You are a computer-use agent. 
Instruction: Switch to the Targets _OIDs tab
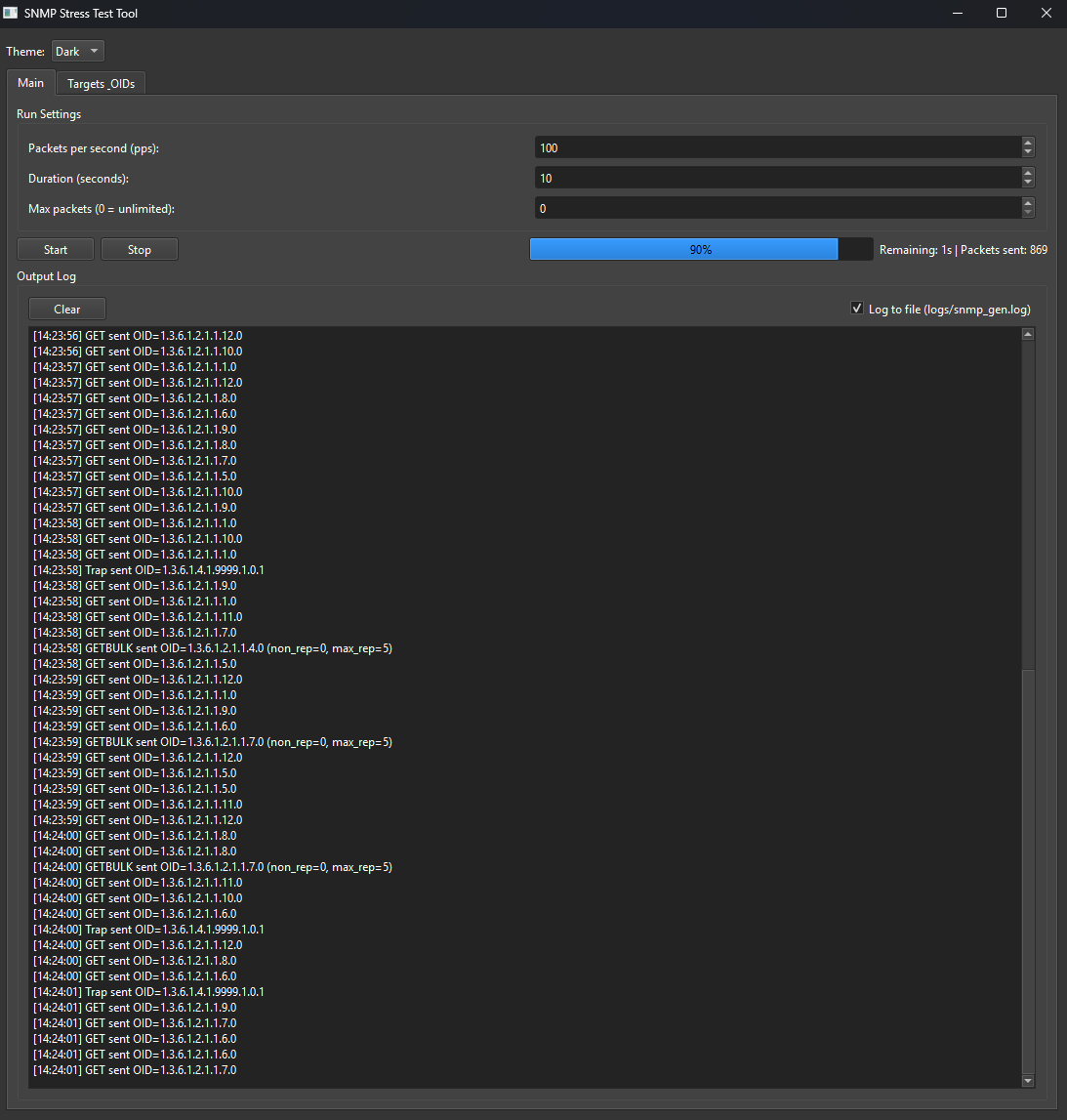tap(100, 83)
